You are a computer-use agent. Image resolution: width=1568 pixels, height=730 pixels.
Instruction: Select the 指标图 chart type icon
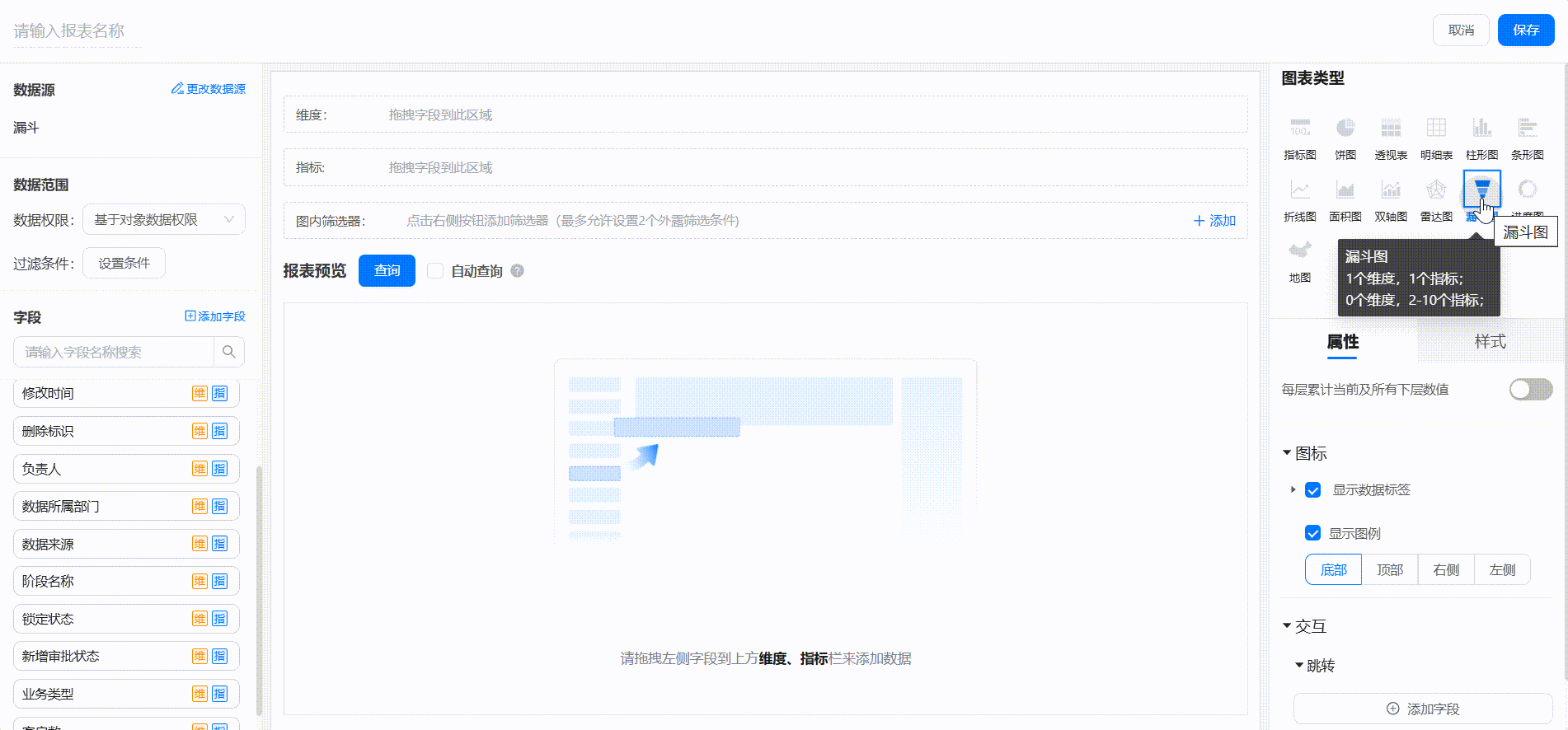point(1300,128)
